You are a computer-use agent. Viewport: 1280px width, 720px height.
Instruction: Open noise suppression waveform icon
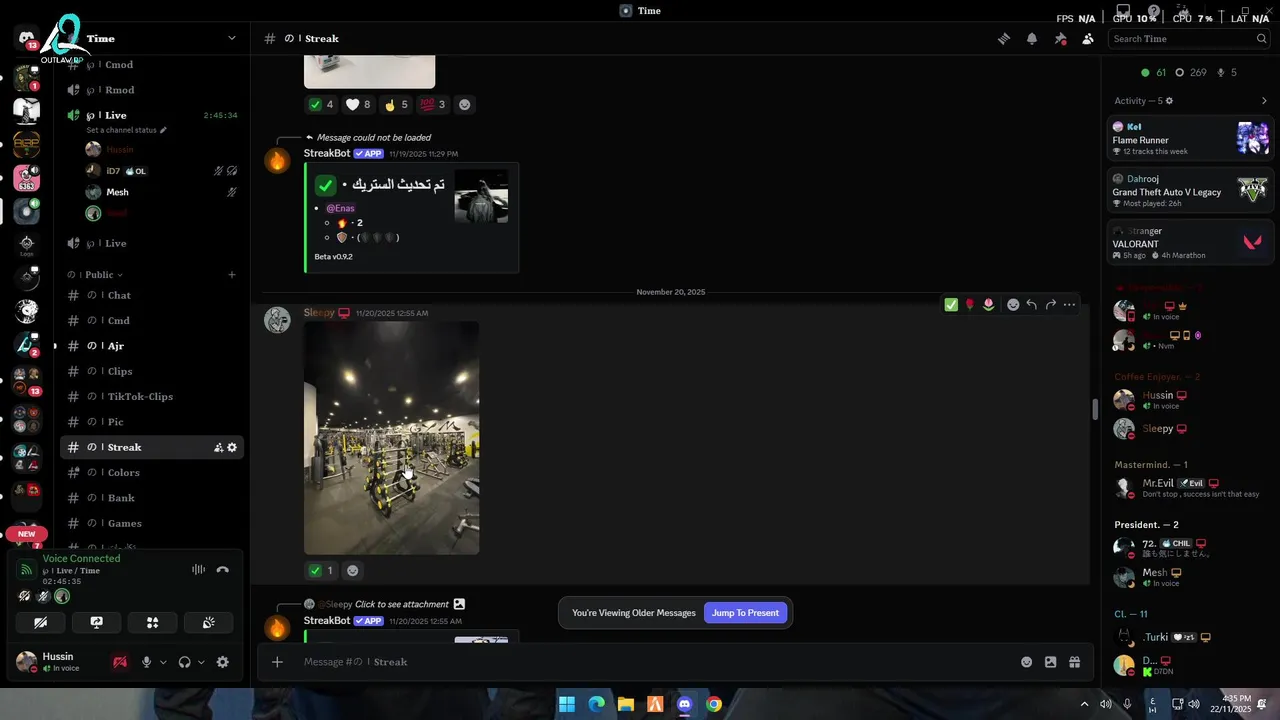point(198,569)
